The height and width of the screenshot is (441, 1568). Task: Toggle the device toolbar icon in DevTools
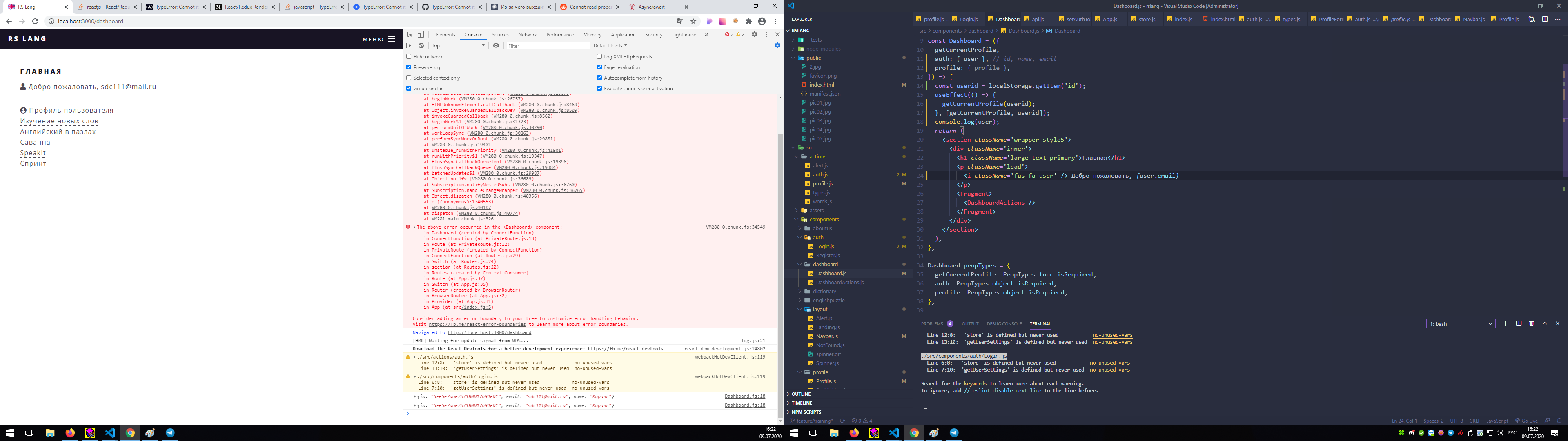click(421, 35)
